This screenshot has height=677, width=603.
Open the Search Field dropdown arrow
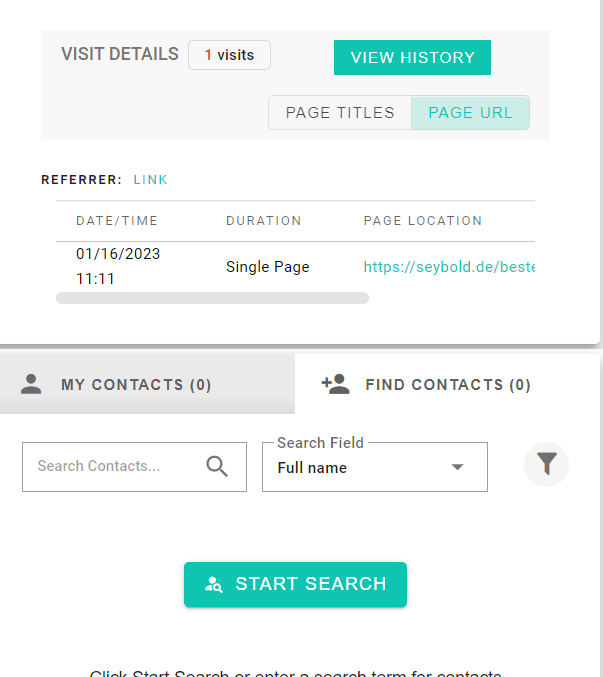click(457, 467)
